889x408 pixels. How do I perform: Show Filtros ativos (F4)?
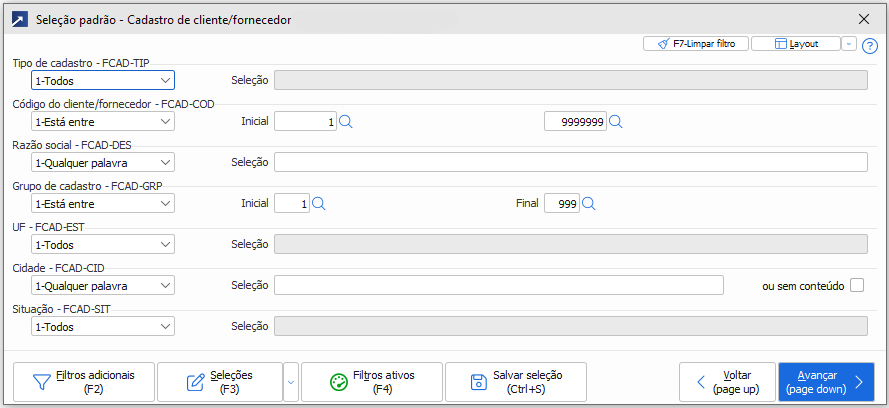pos(371,381)
